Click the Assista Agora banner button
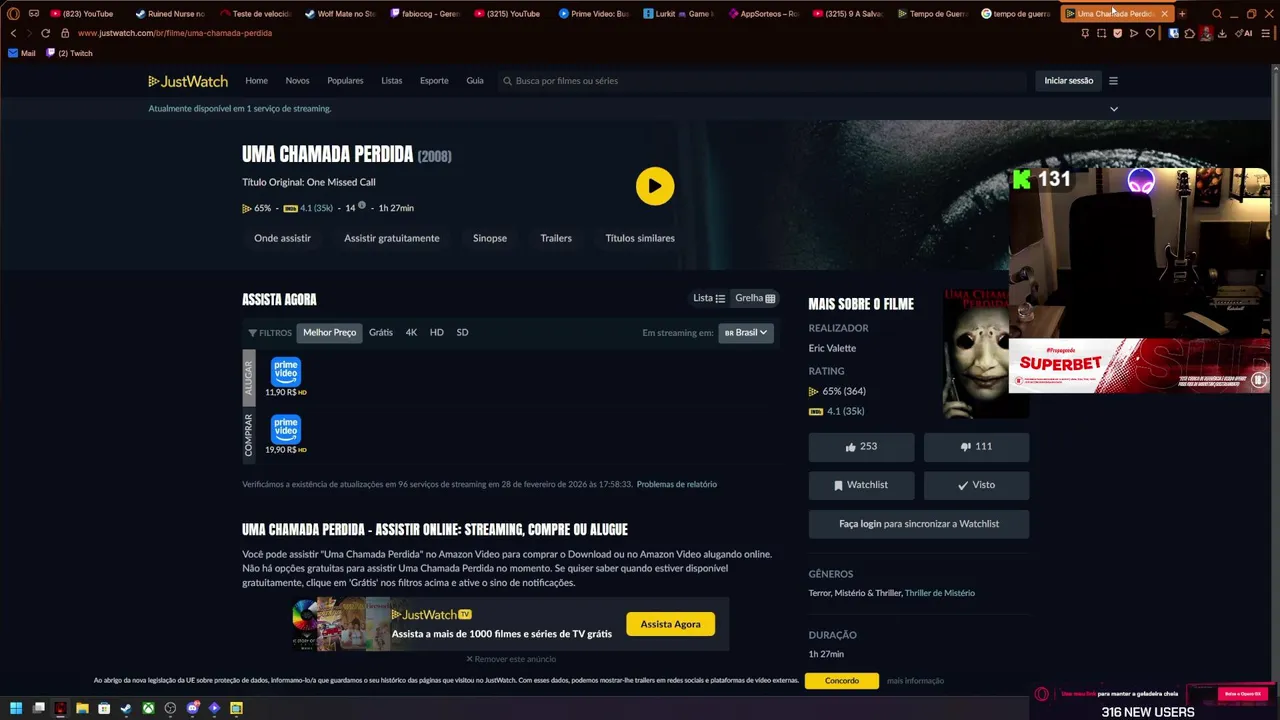 670,624
